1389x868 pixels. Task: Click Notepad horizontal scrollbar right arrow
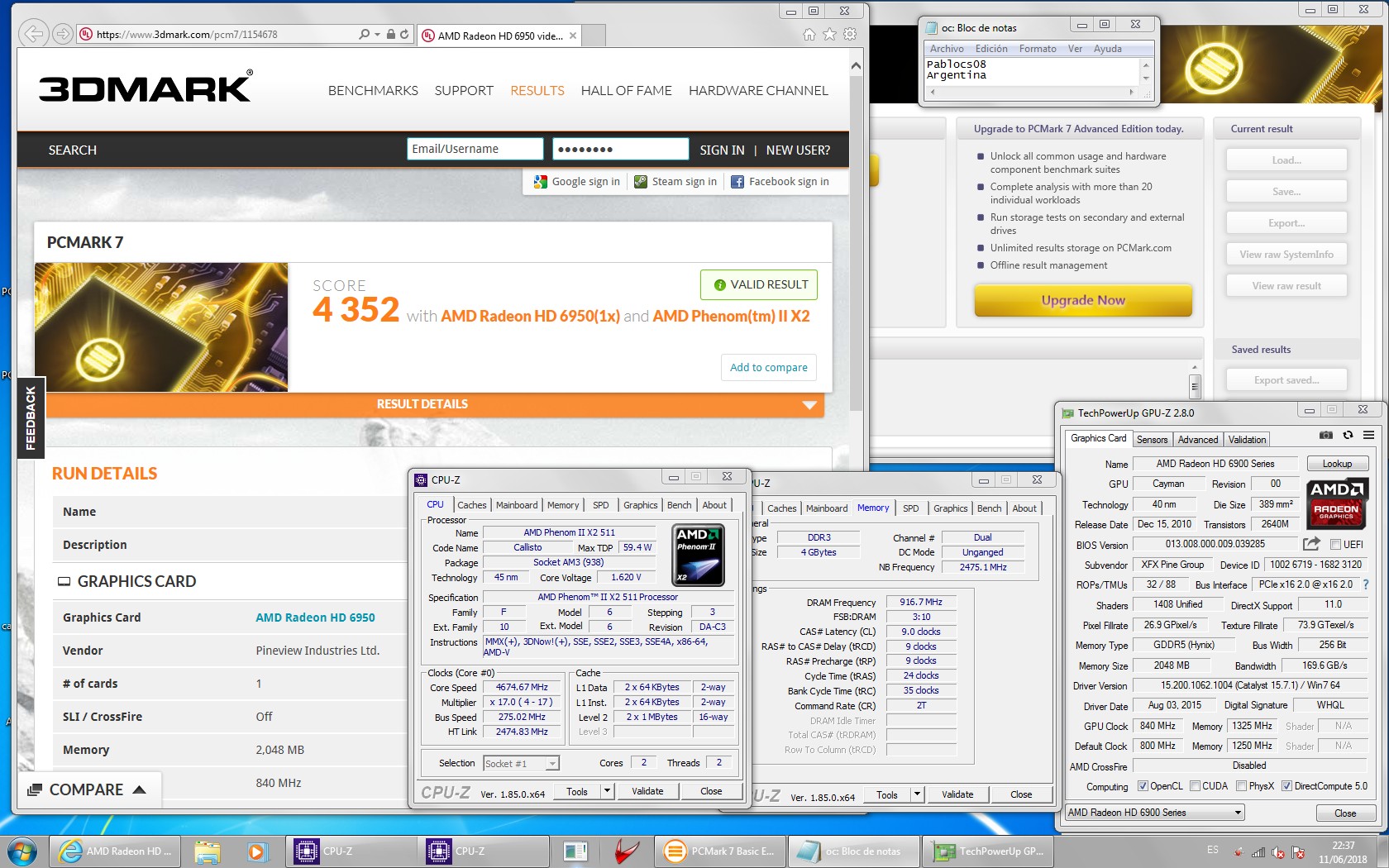[1132, 93]
